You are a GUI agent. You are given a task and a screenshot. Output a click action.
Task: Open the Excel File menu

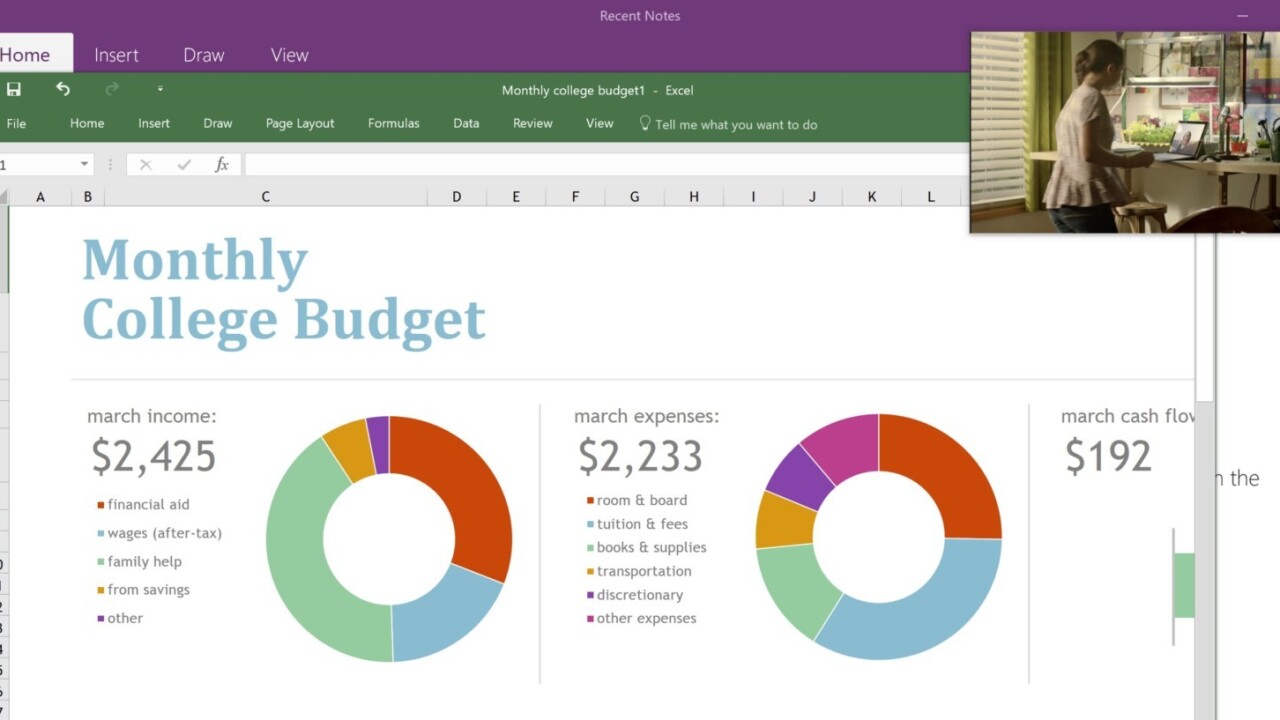click(x=16, y=124)
